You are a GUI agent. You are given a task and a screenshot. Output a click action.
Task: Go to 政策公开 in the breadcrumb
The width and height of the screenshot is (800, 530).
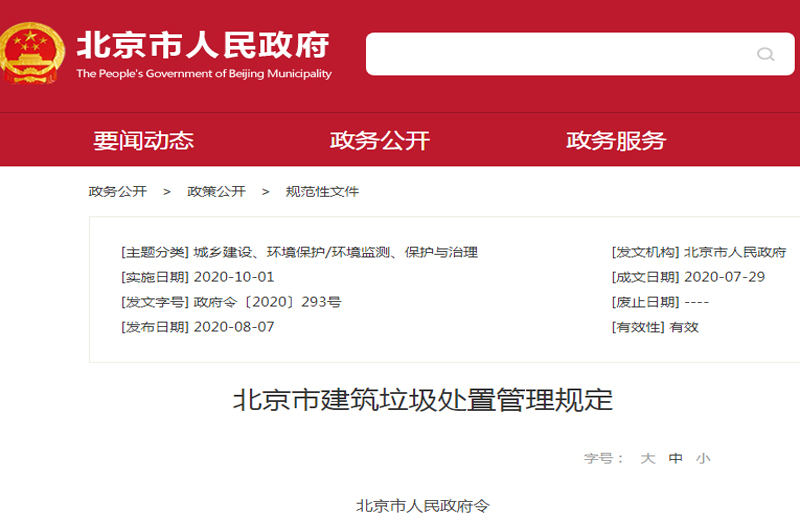pyautogui.click(x=216, y=191)
